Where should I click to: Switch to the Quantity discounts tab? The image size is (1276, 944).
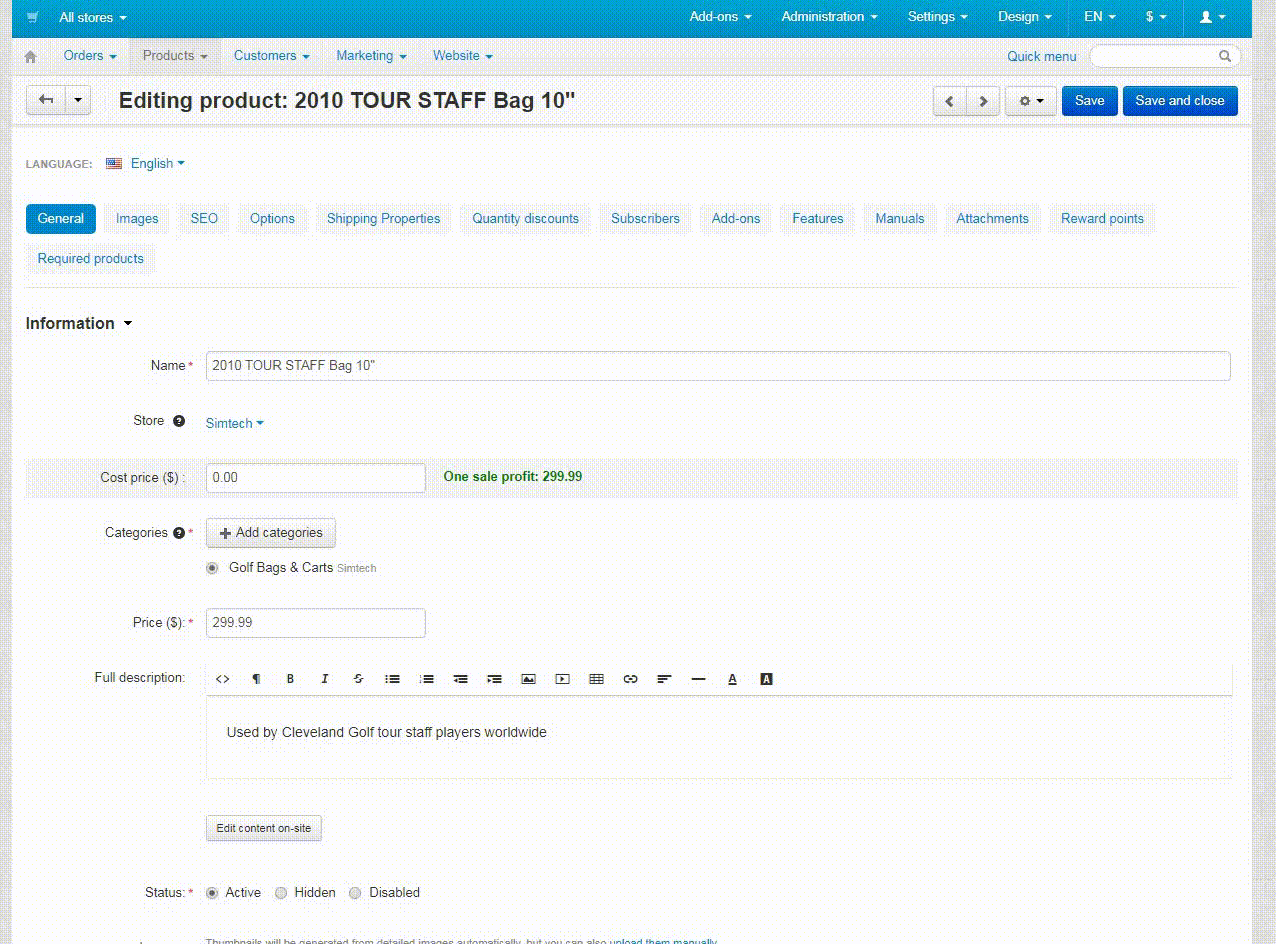point(526,219)
